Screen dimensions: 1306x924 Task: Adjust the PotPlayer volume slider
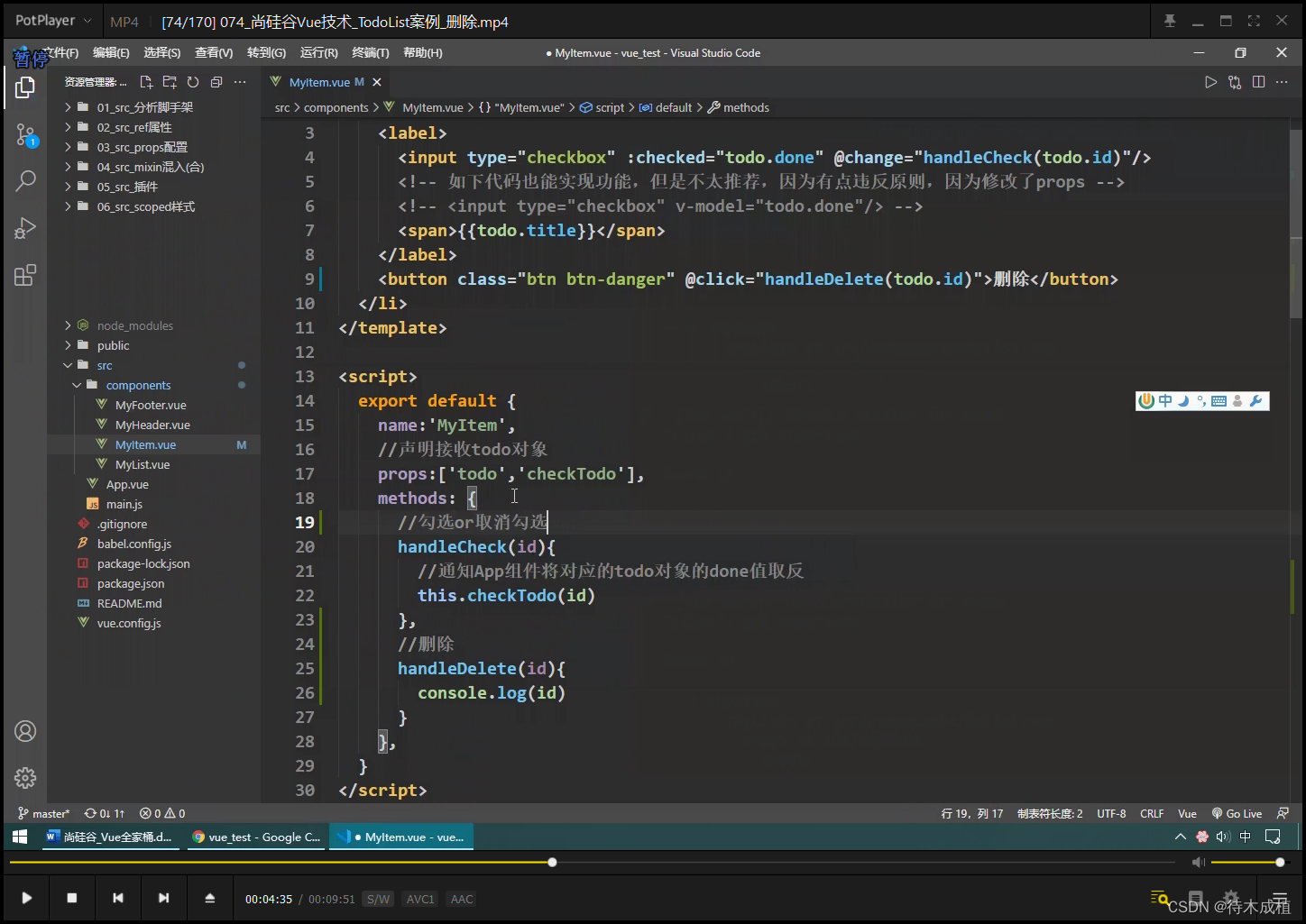click(x=1247, y=863)
